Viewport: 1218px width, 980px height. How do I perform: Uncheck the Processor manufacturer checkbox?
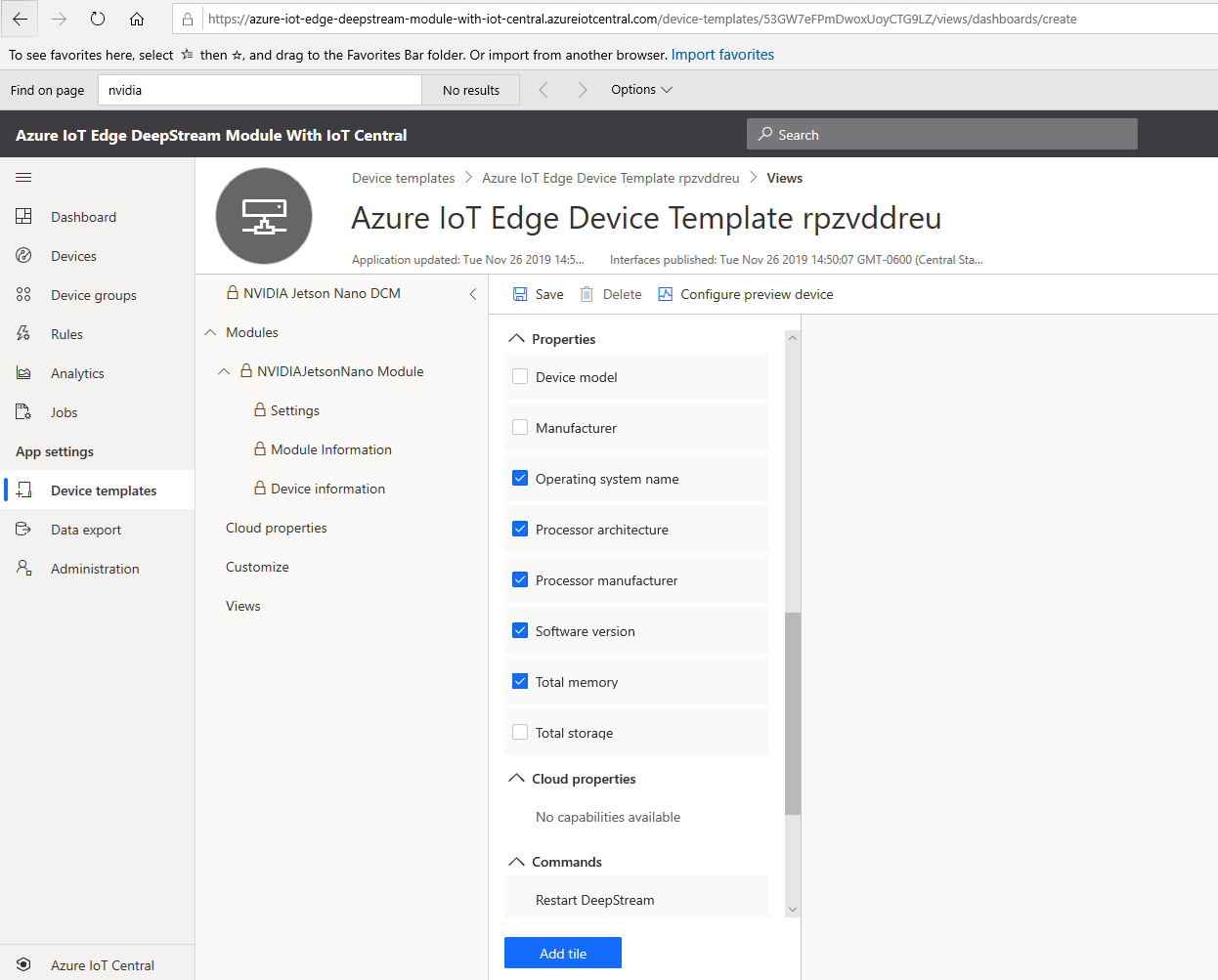coord(520,579)
